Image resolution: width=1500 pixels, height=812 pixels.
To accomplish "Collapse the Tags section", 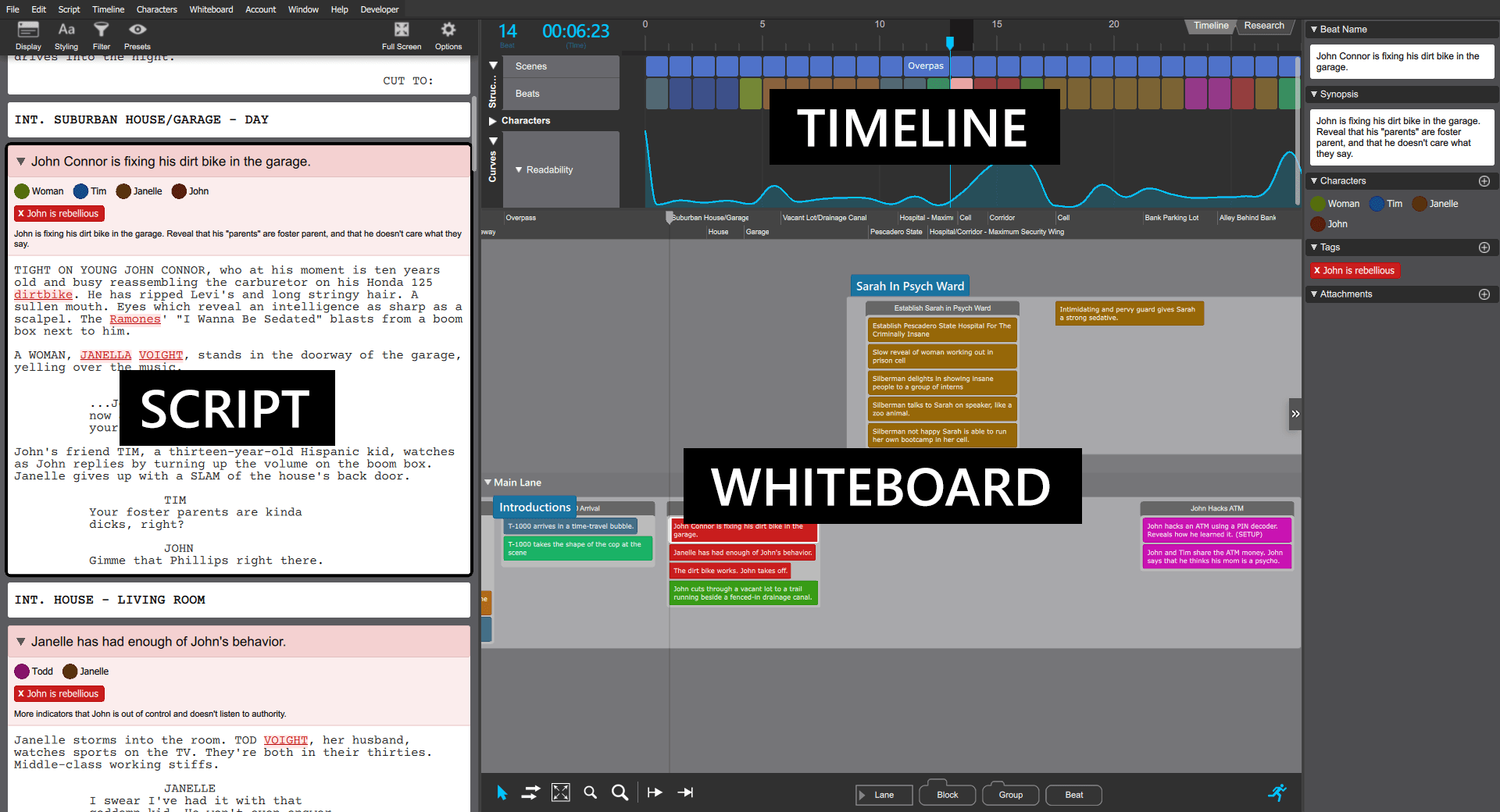I will 1314,248.
